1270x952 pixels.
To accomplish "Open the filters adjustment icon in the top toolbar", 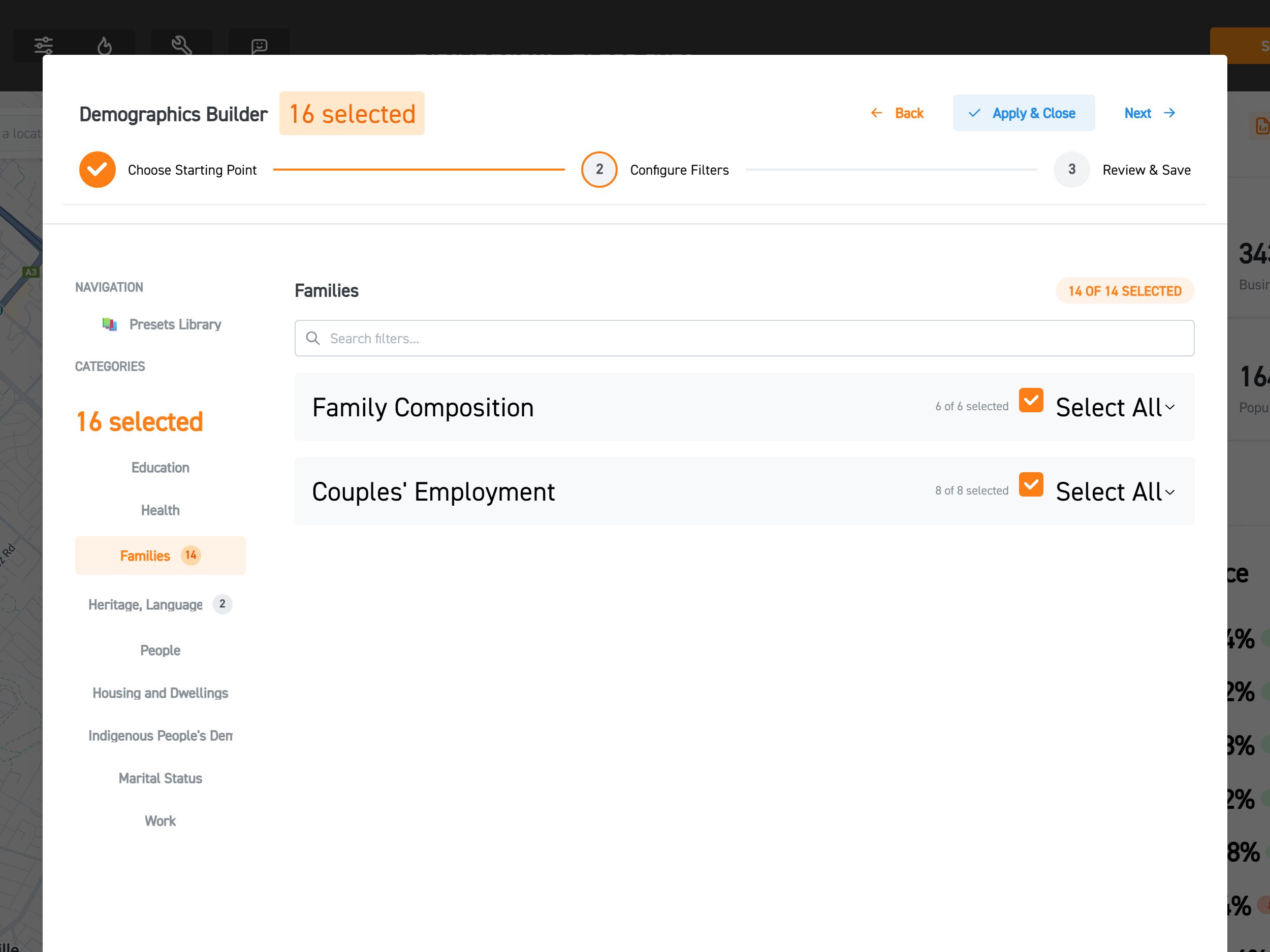I will coord(44,45).
